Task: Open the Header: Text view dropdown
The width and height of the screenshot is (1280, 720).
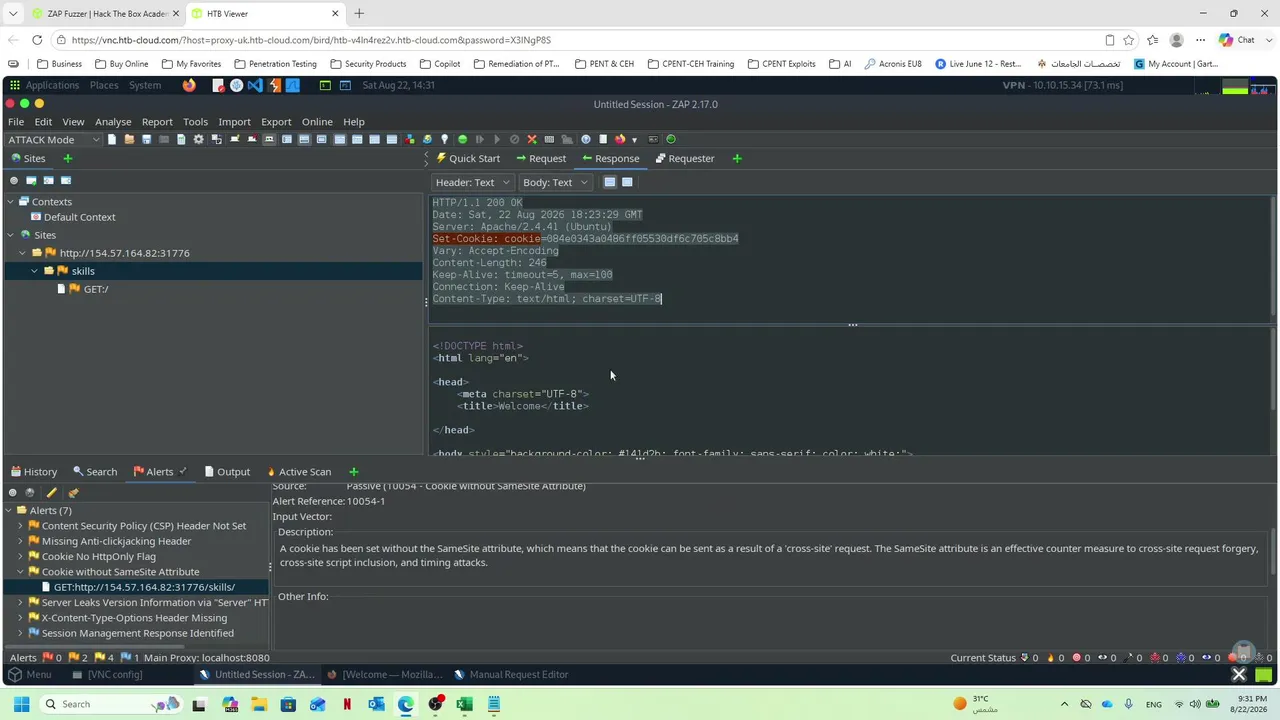Action: click(x=473, y=182)
